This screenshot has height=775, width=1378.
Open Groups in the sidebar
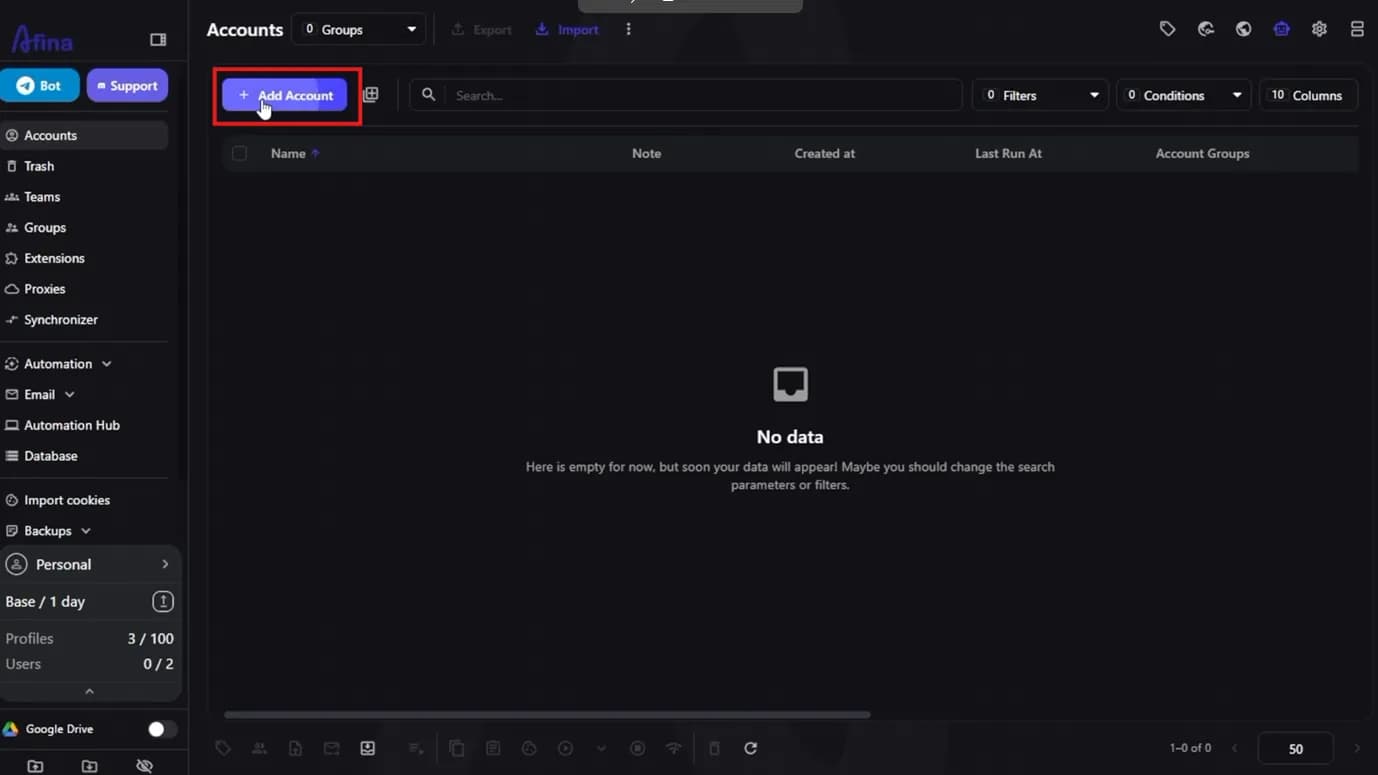click(84, 228)
